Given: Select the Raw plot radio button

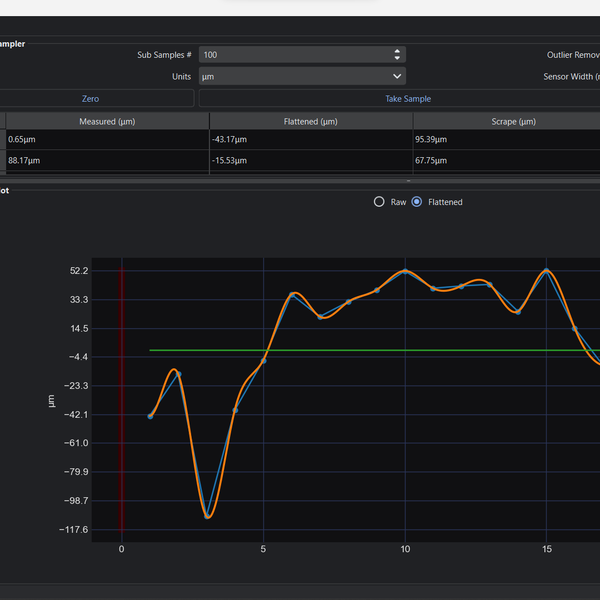Looking at the screenshot, I should [379, 202].
